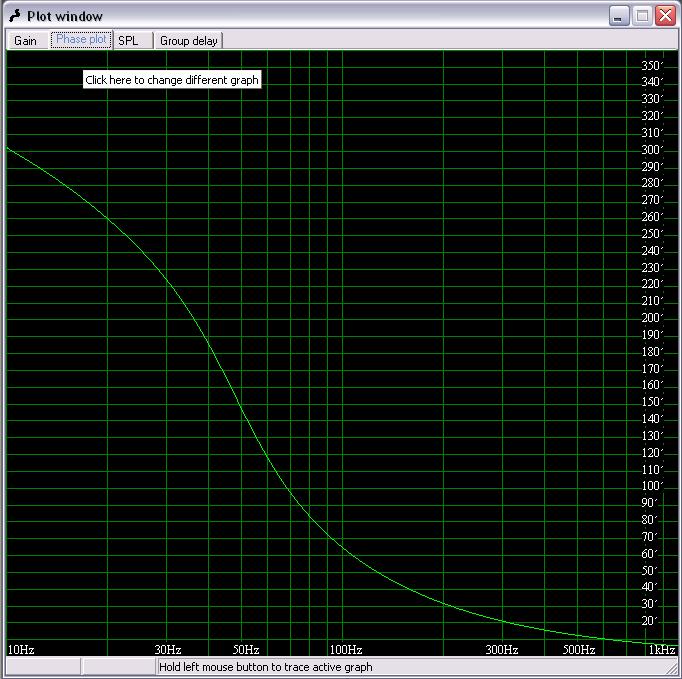Maximize the Plot window

tap(642, 16)
